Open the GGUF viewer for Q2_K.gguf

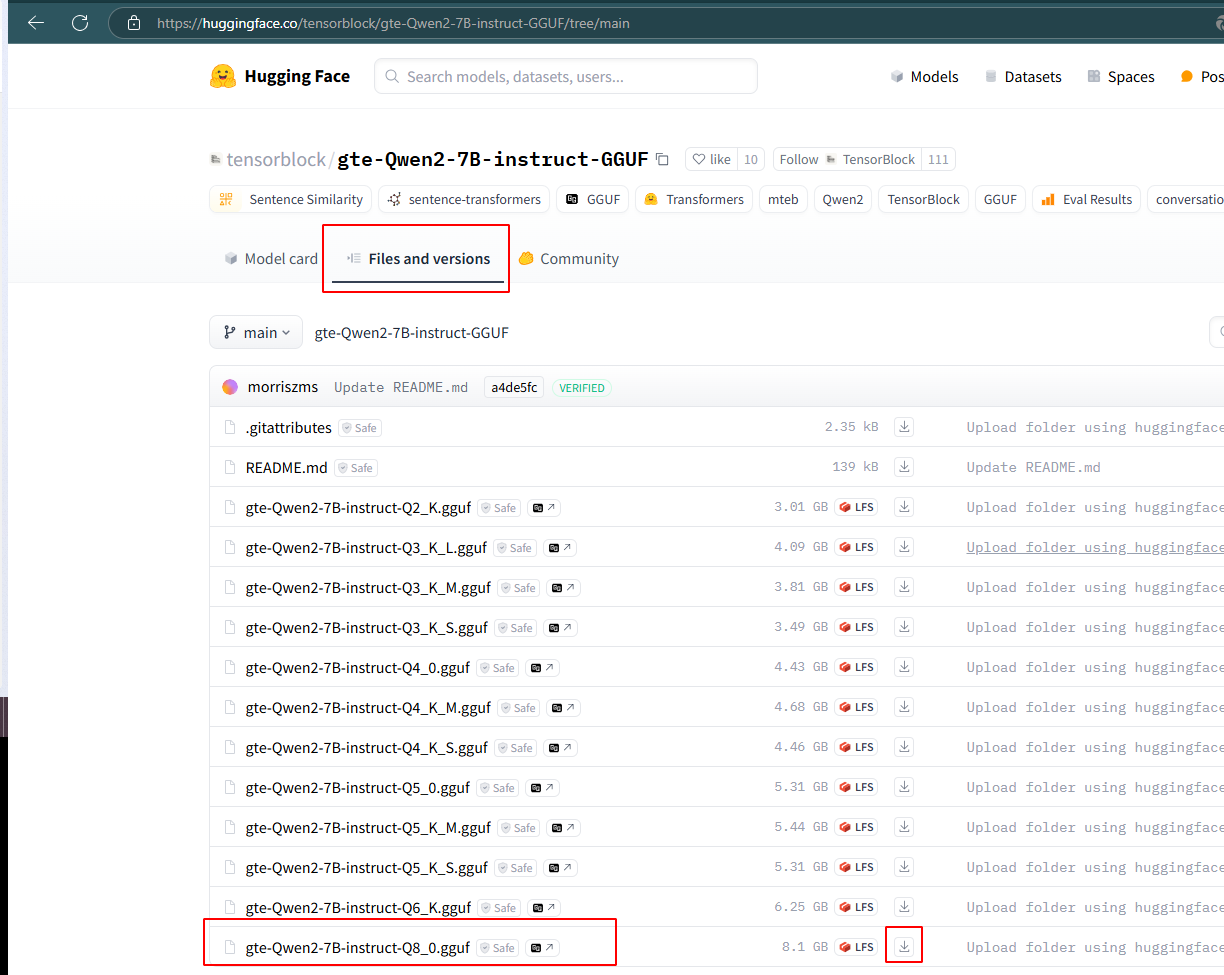click(544, 507)
